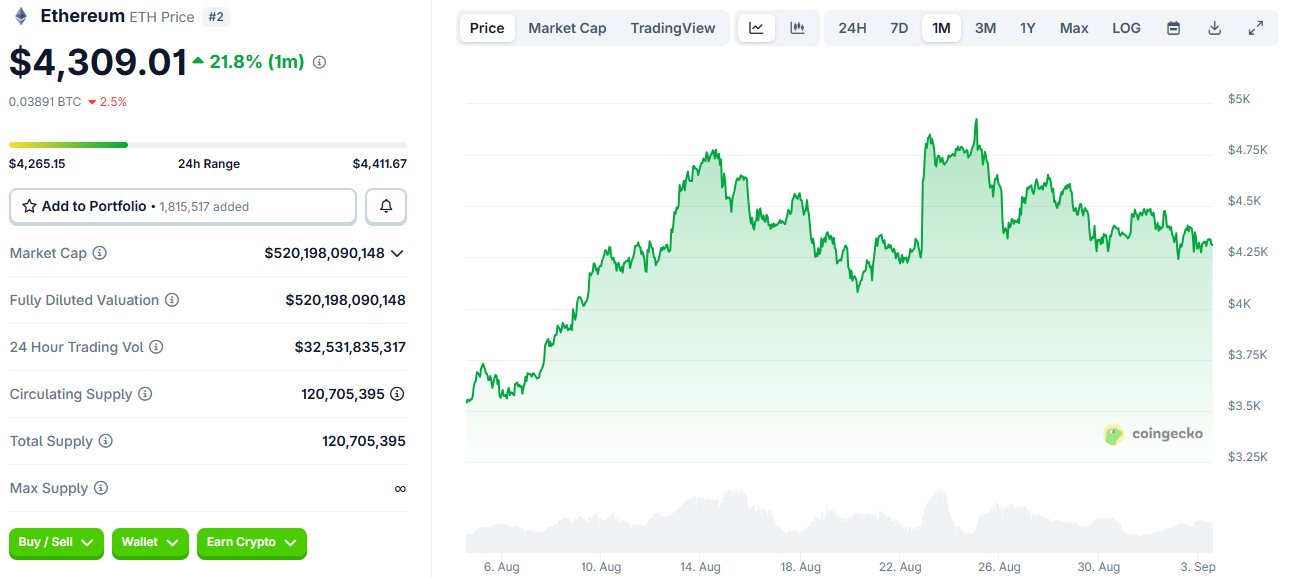Click the 24h Range progress bar
Image resolution: width=1290 pixels, height=577 pixels.
208,145
